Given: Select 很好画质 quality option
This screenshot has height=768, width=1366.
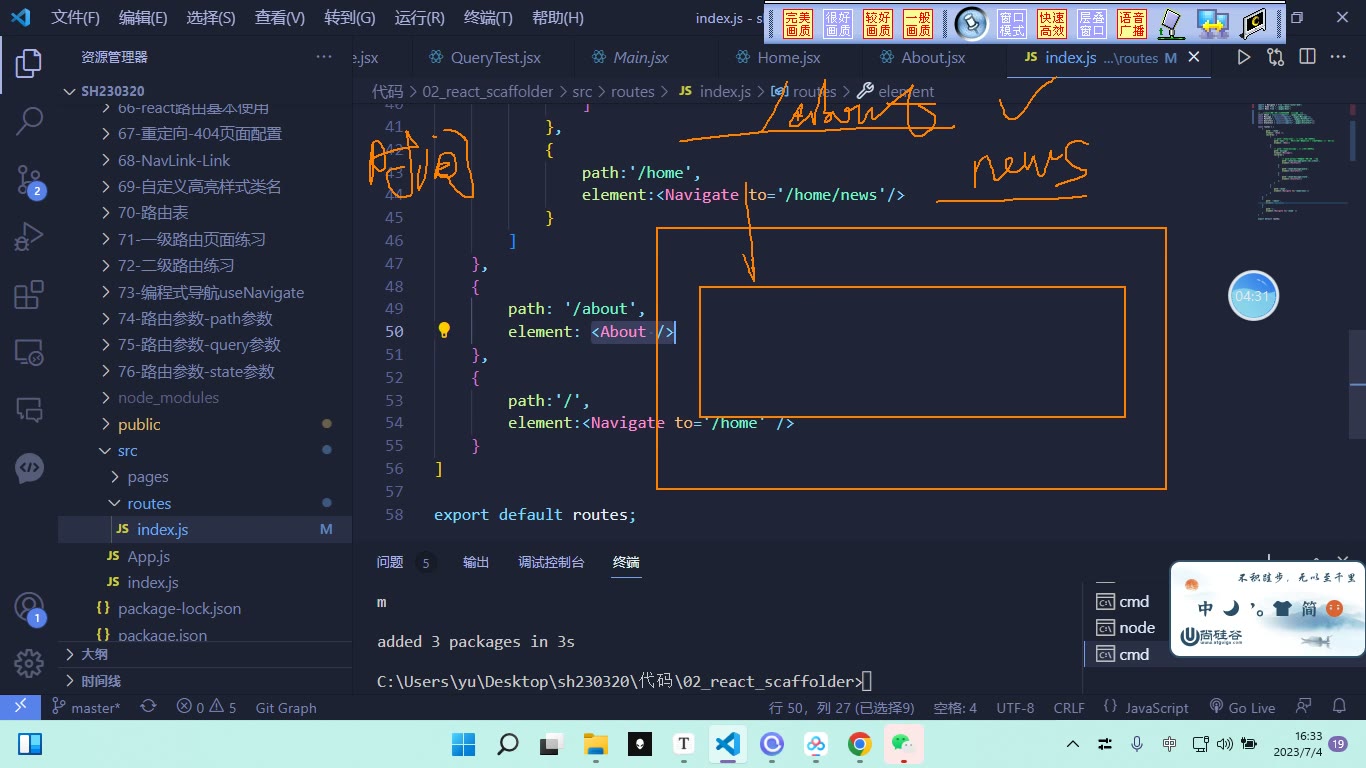Looking at the screenshot, I should point(838,24).
